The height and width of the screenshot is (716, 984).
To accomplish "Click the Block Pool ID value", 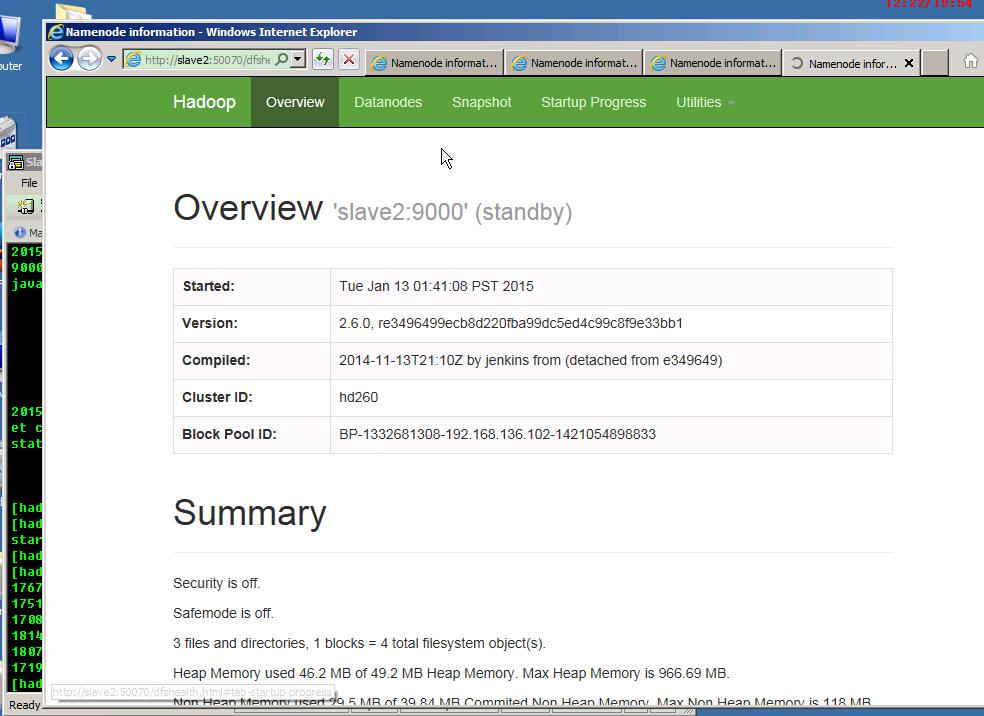I will click(497, 434).
